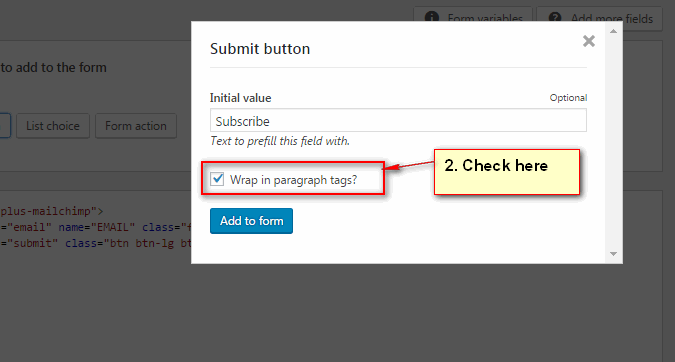Image resolution: width=675 pixels, height=362 pixels.
Task: Open the Add more fields tab
Action: click(x=599, y=19)
